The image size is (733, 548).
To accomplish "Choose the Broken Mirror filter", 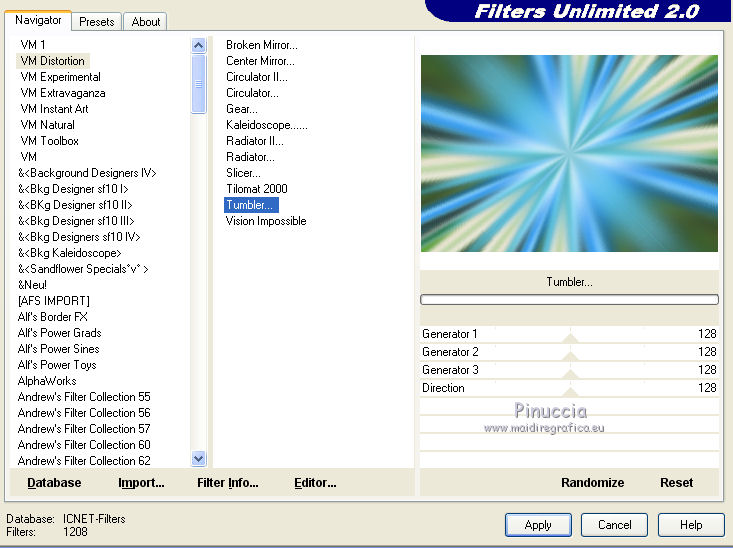I will [x=261, y=45].
